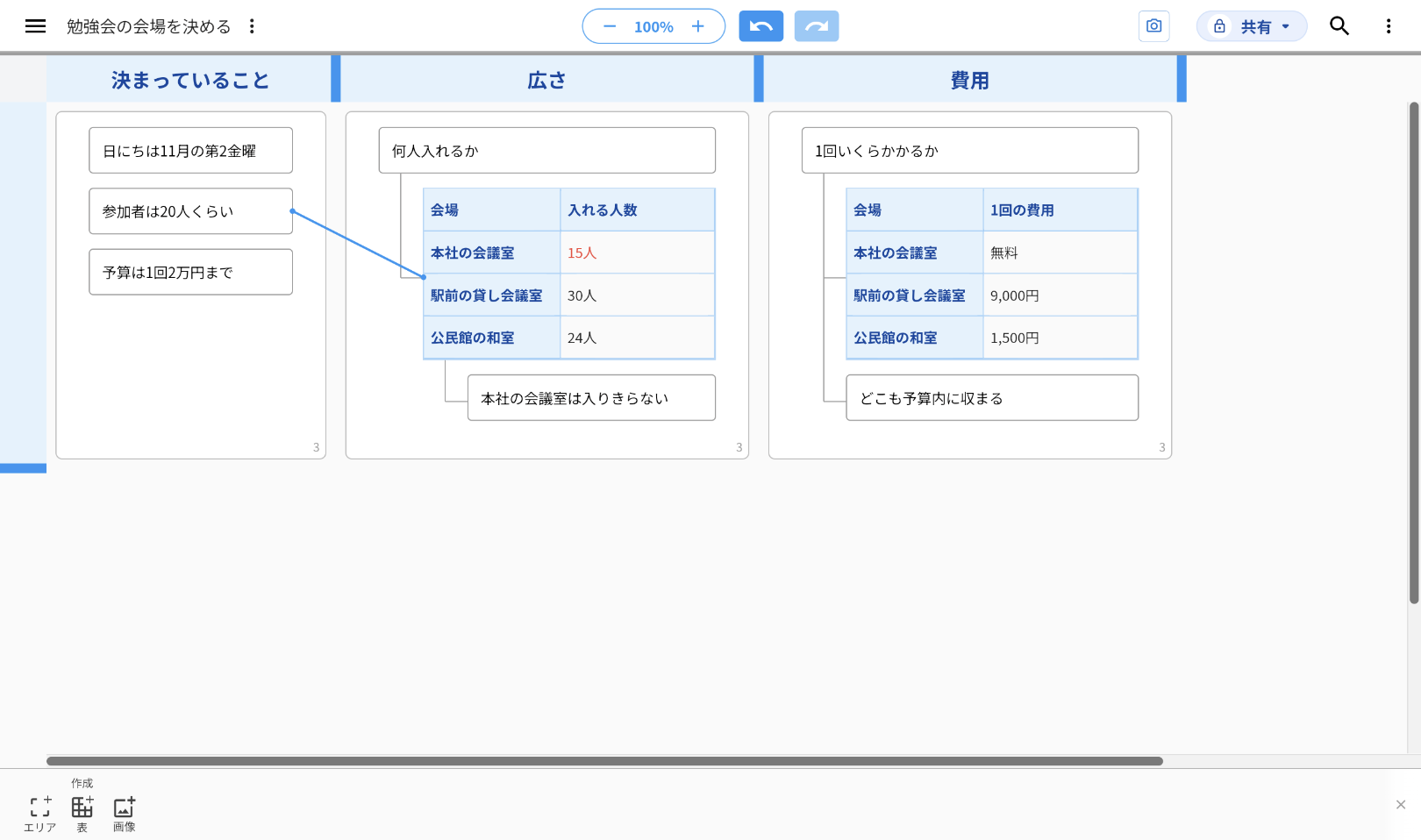Click the 24人 capacity cell

(x=637, y=338)
